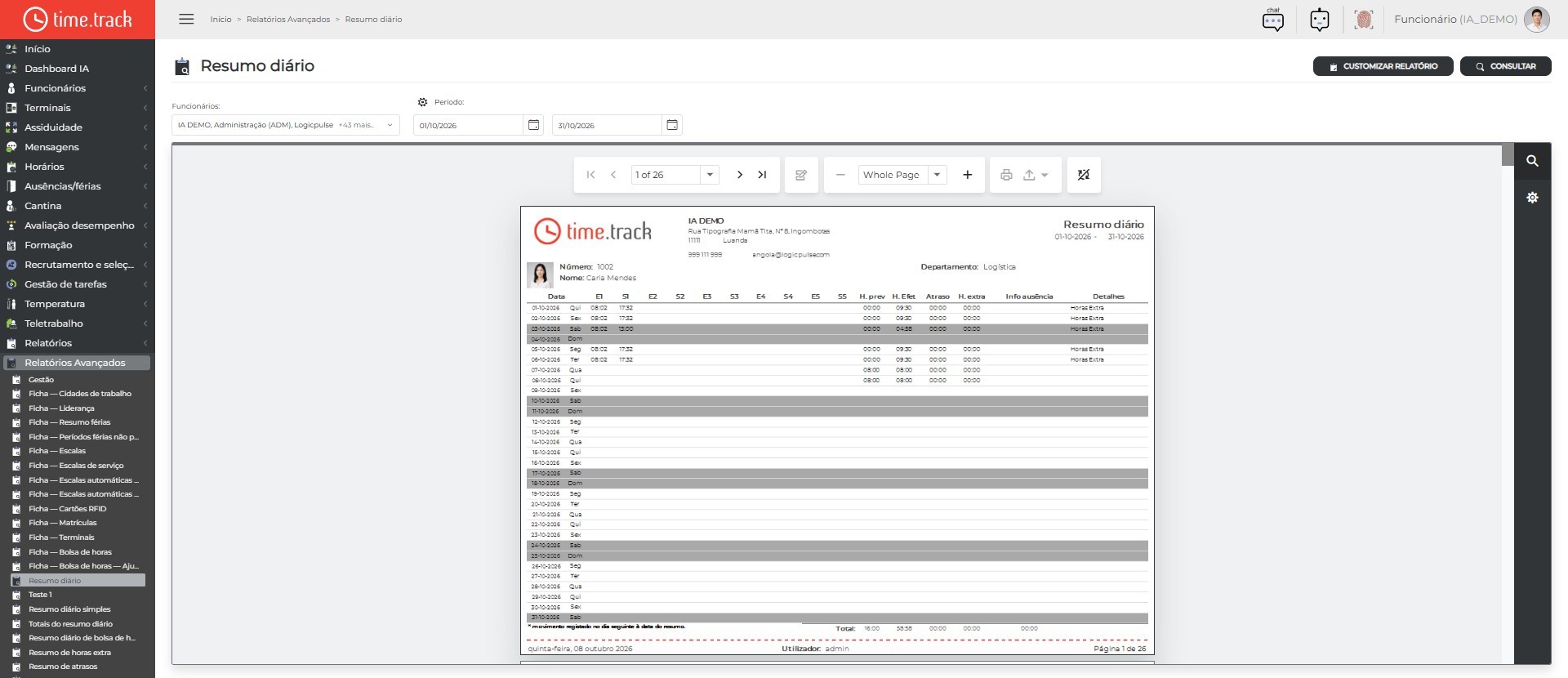This screenshot has height=678, width=1568.
Task: Open the user avatar profile picture
Action: click(x=1536, y=20)
